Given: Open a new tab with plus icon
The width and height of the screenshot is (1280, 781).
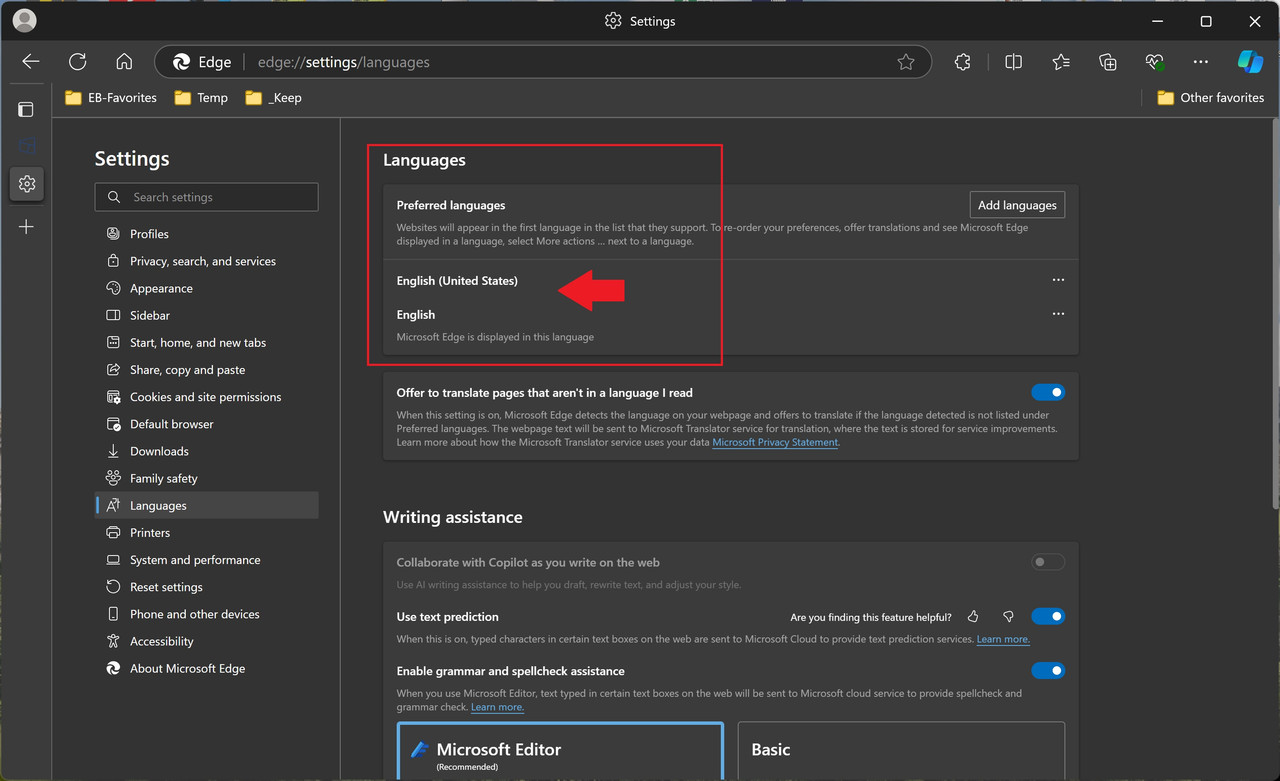Looking at the screenshot, I should click(x=27, y=227).
